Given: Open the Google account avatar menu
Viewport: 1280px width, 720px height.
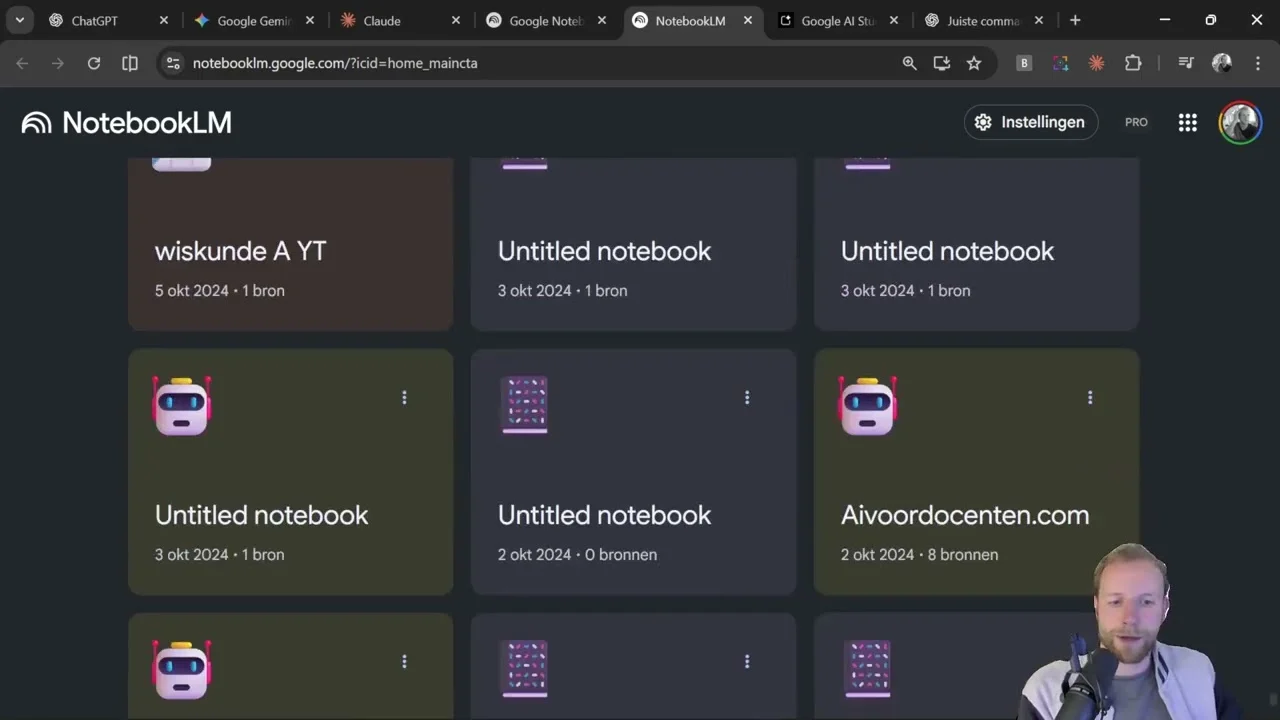Looking at the screenshot, I should click(1240, 122).
